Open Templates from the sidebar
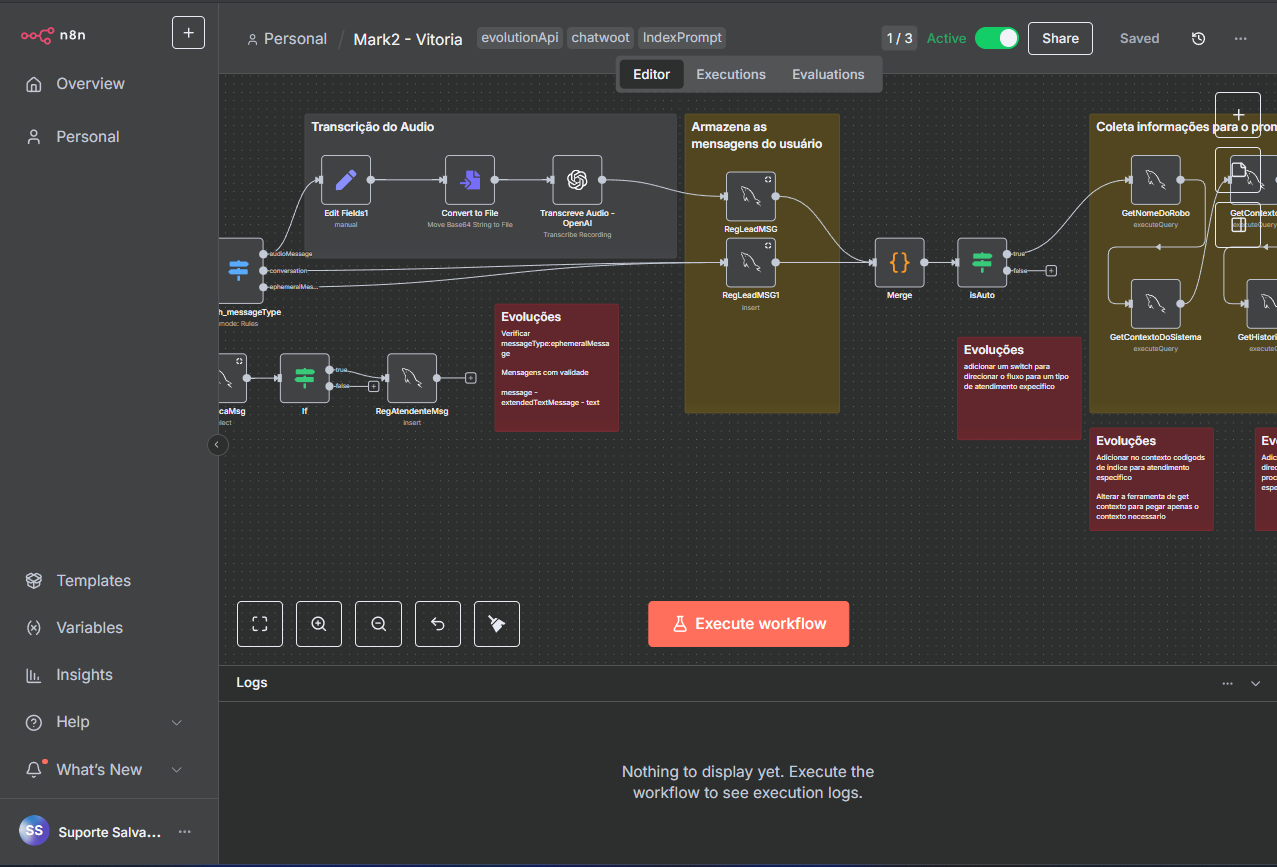The image size is (1277, 867). click(x=93, y=581)
